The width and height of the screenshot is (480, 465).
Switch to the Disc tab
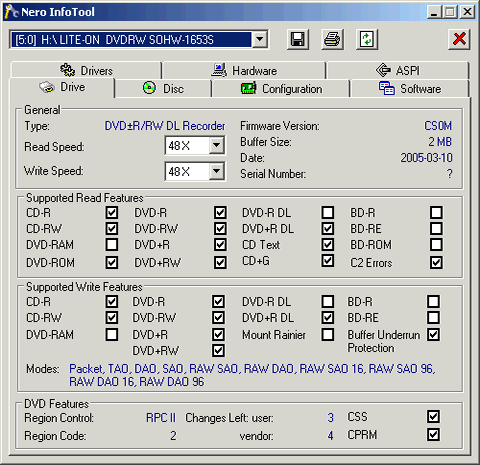click(x=163, y=89)
